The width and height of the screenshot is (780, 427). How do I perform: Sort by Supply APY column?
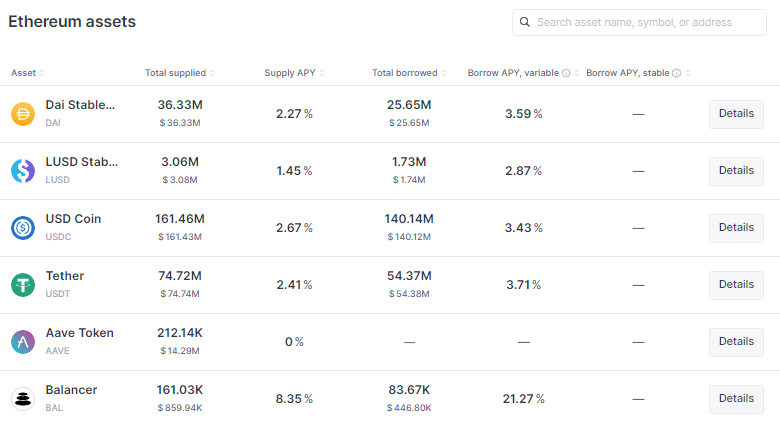click(294, 73)
